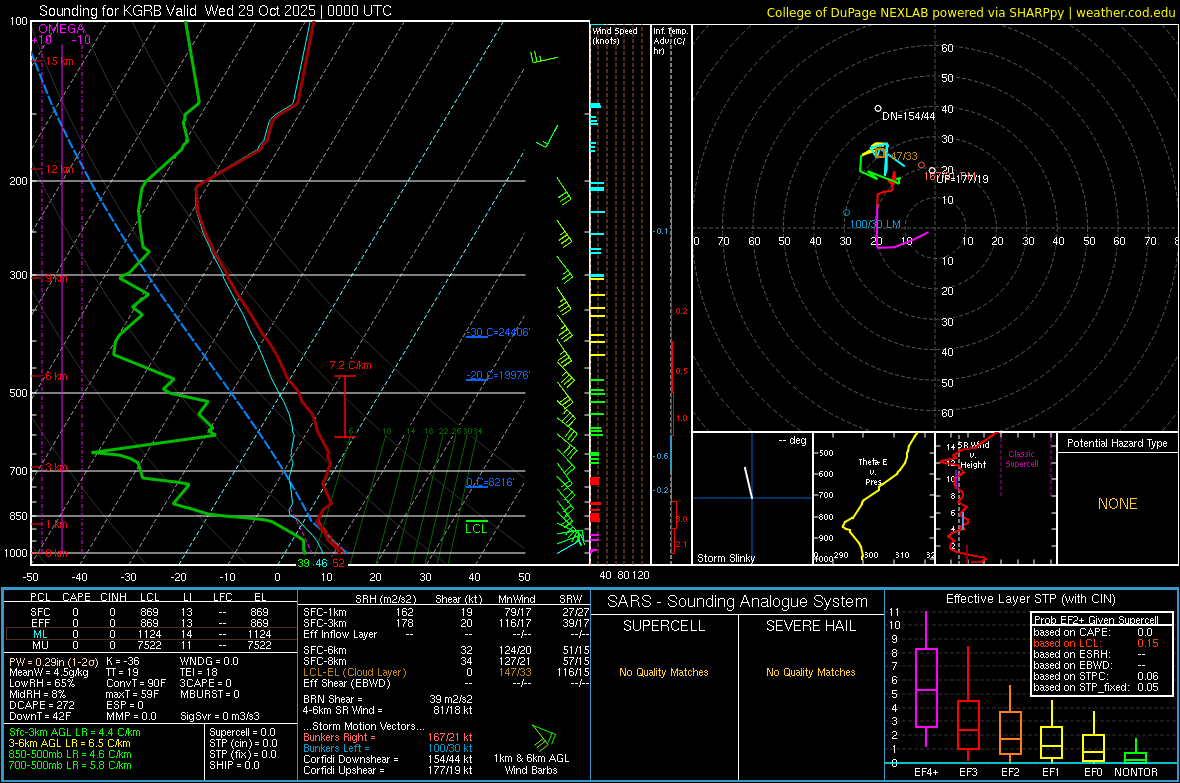Click the NONE hazard type value
1180x783 pixels.
(1117, 504)
